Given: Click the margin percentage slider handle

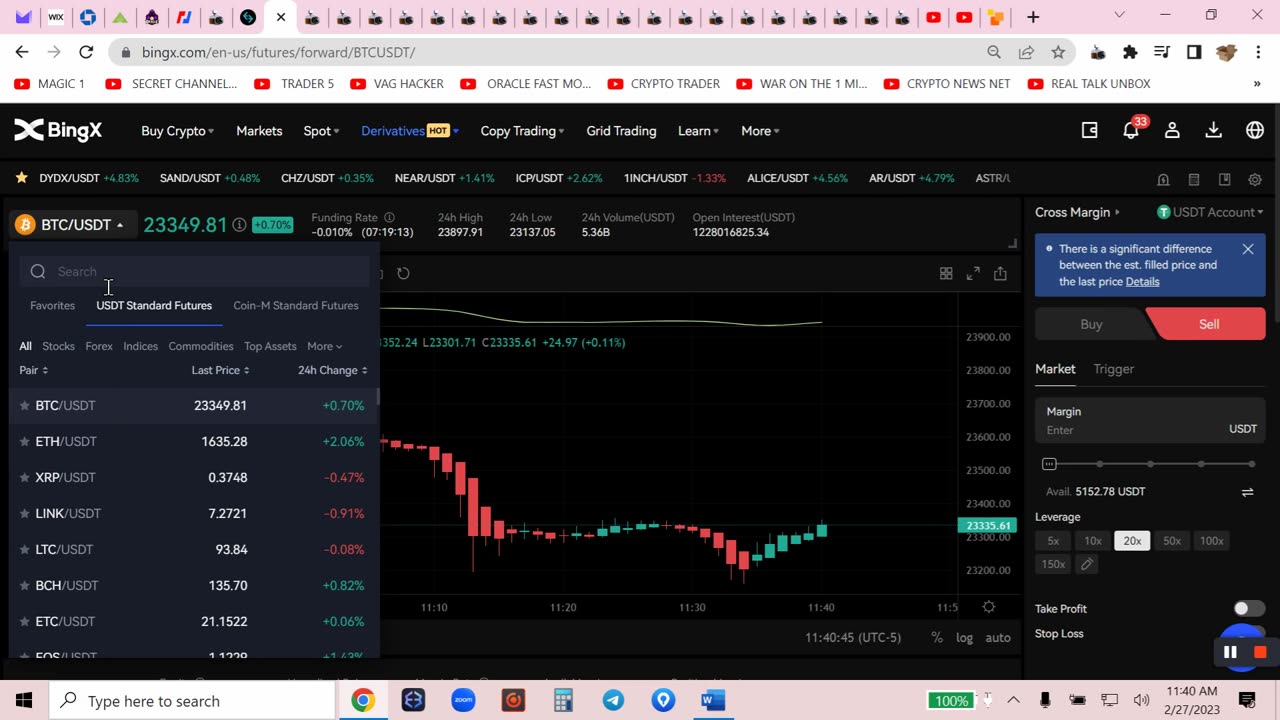Looking at the screenshot, I should 1049,464.
